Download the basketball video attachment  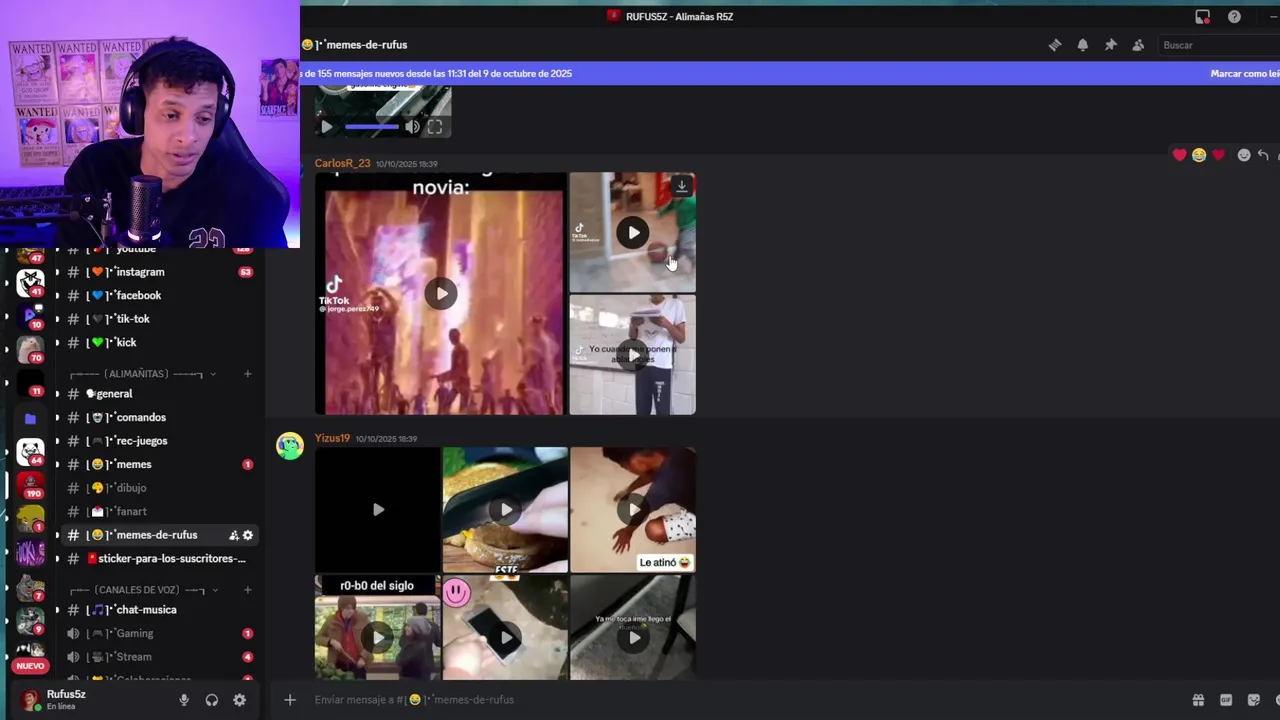[681, 186]
